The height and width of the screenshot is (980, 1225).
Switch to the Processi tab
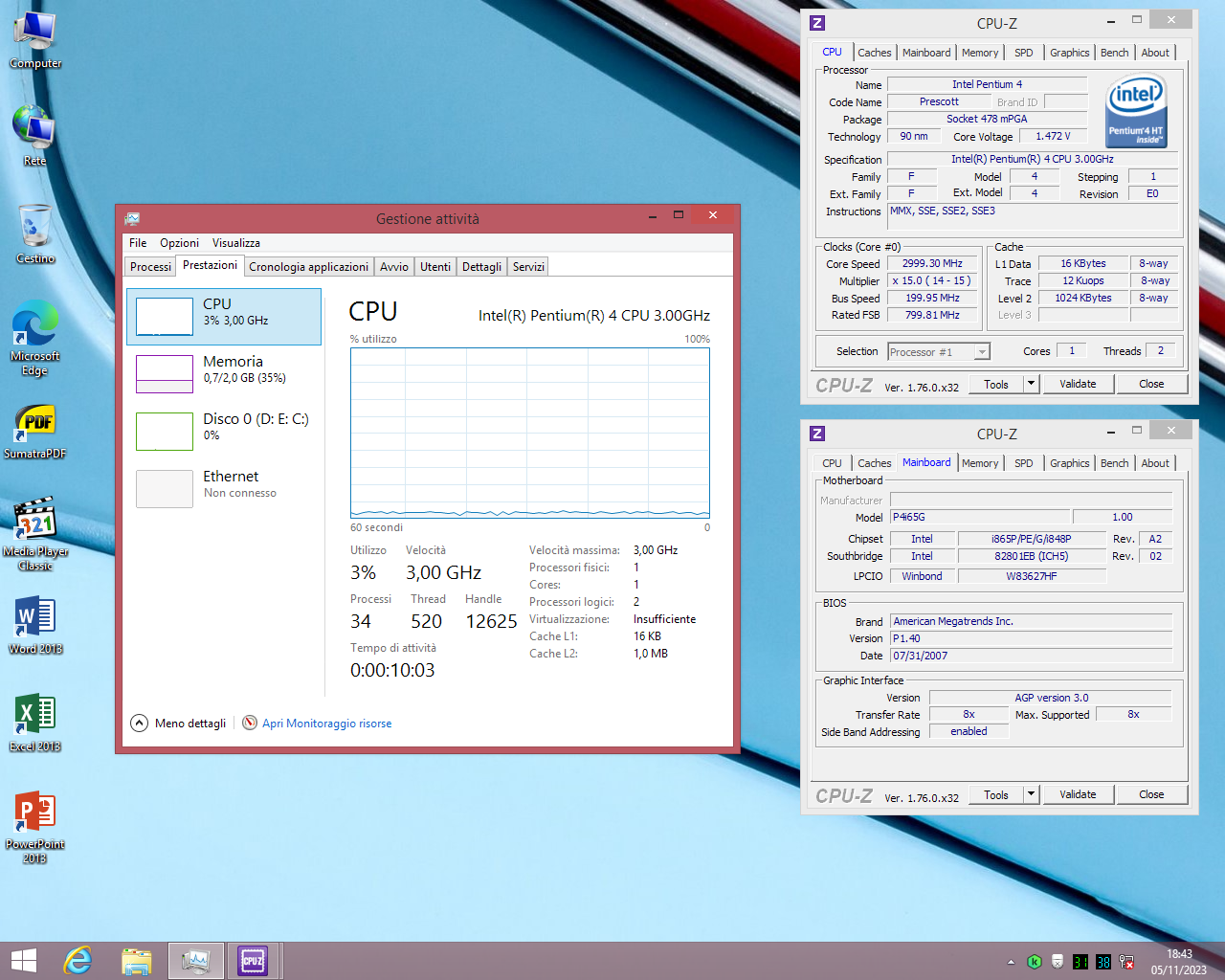click(150, 267)
